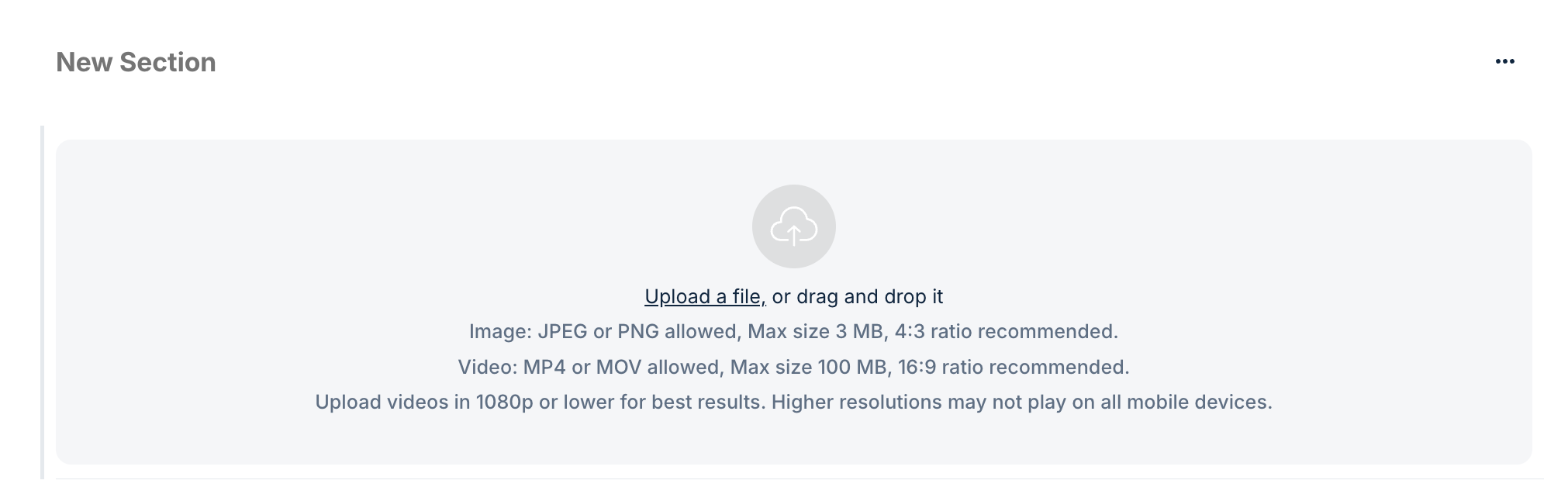The width and height of the screenshot is (1568, 501).
Task: Click the gray circle around the cloud arrow
Action: [793, 226]
